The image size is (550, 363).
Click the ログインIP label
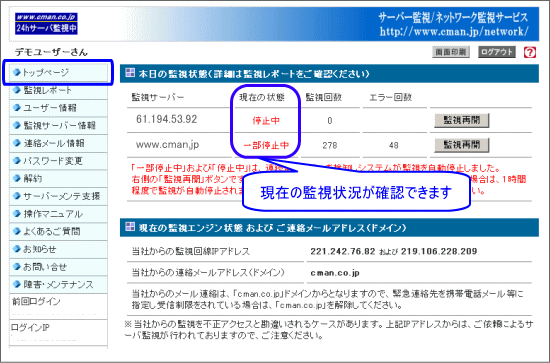(31, 328)
